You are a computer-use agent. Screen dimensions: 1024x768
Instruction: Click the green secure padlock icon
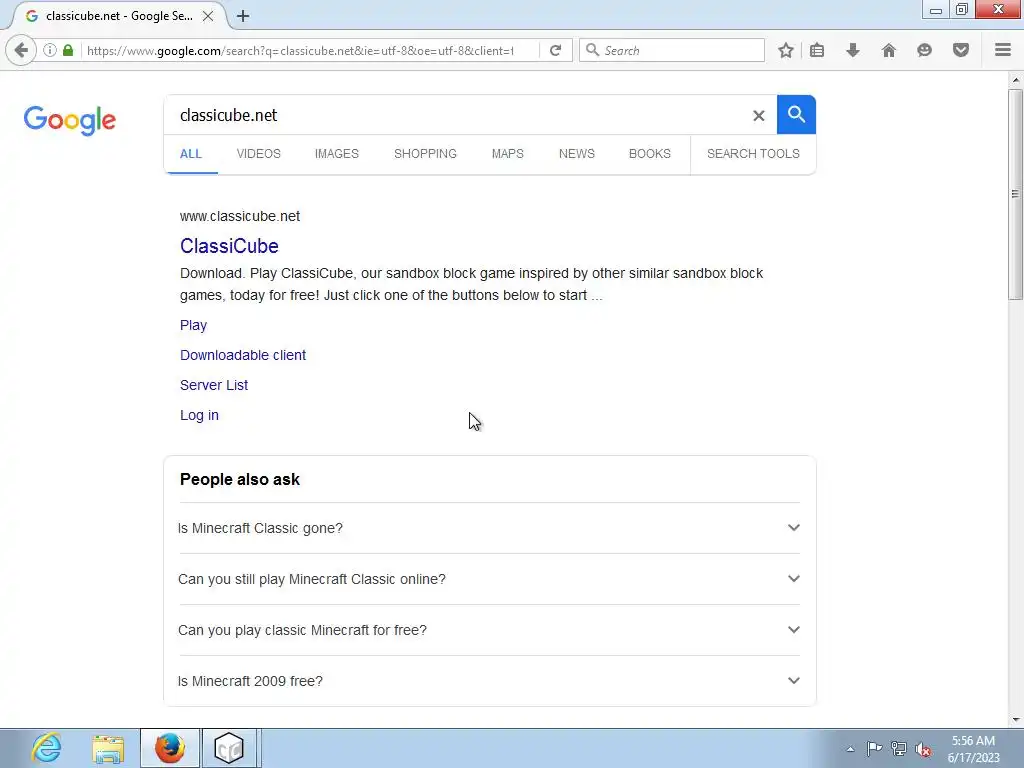68,50
